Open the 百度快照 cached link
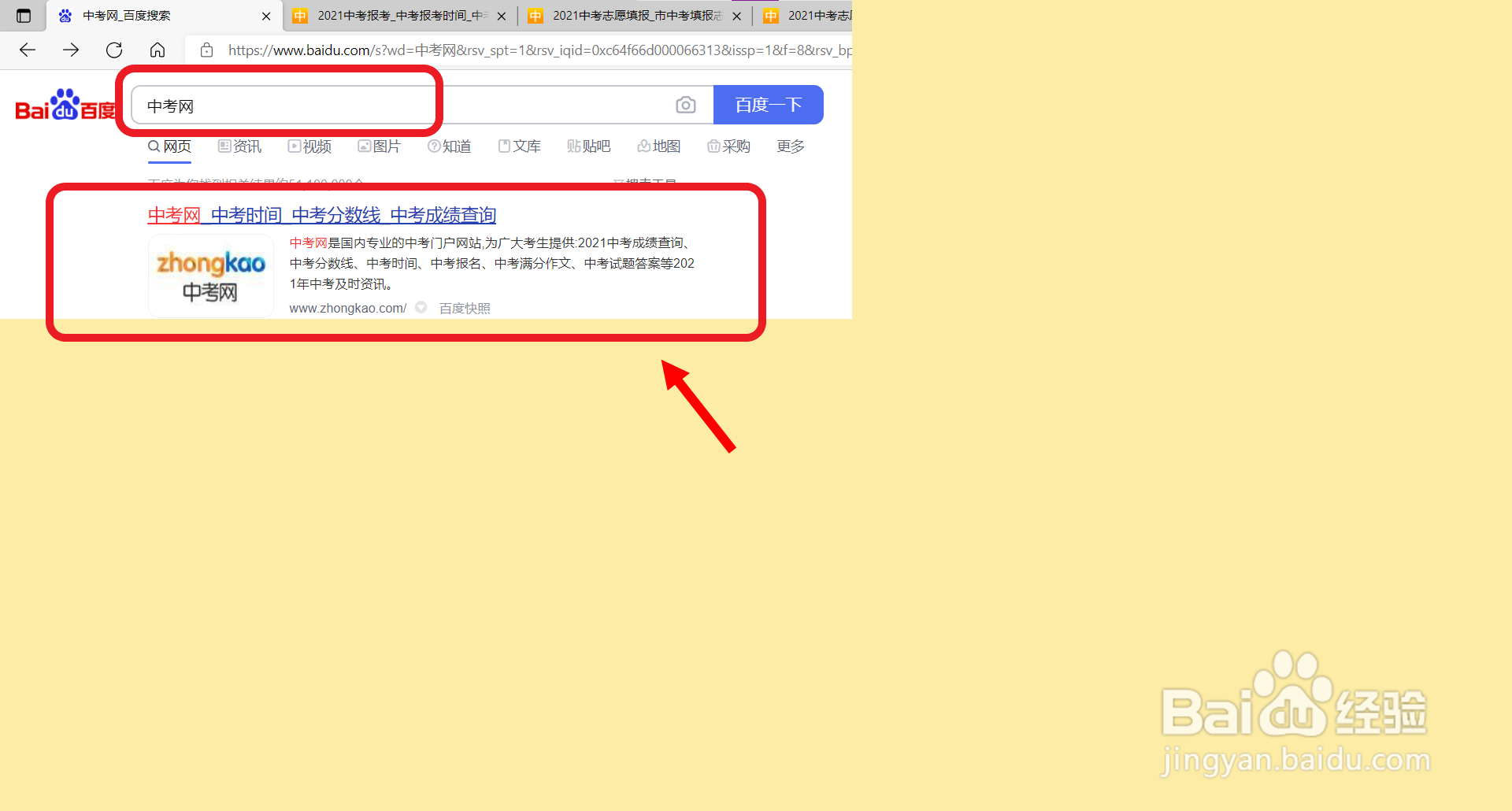 coord(465,308)
